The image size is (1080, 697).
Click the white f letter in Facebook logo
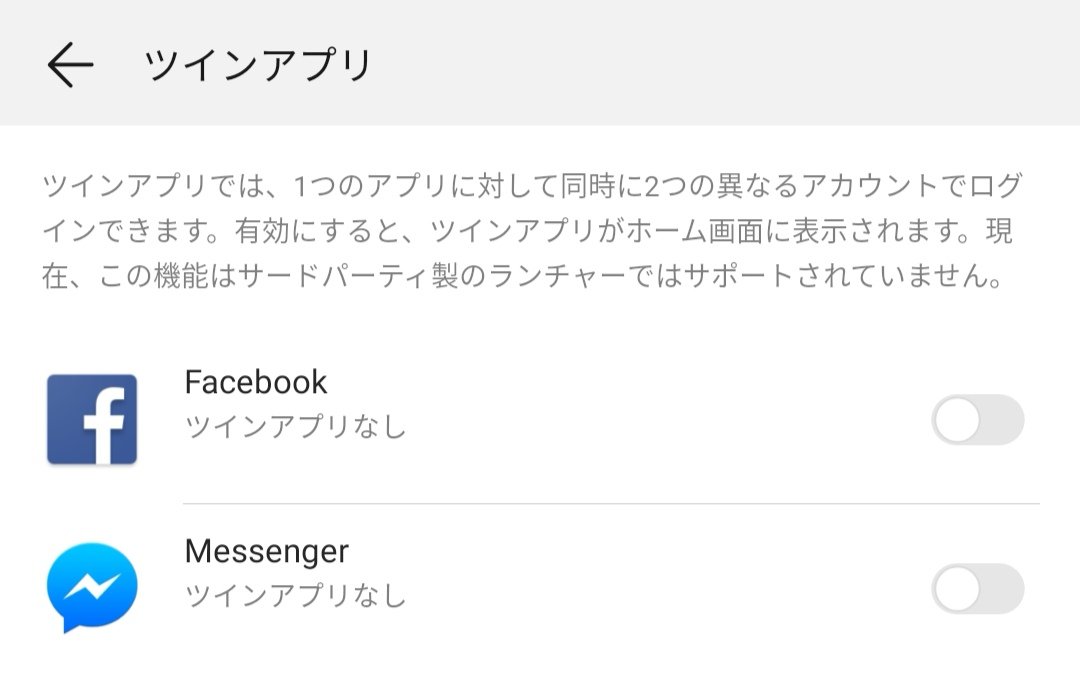click(105, 426)
